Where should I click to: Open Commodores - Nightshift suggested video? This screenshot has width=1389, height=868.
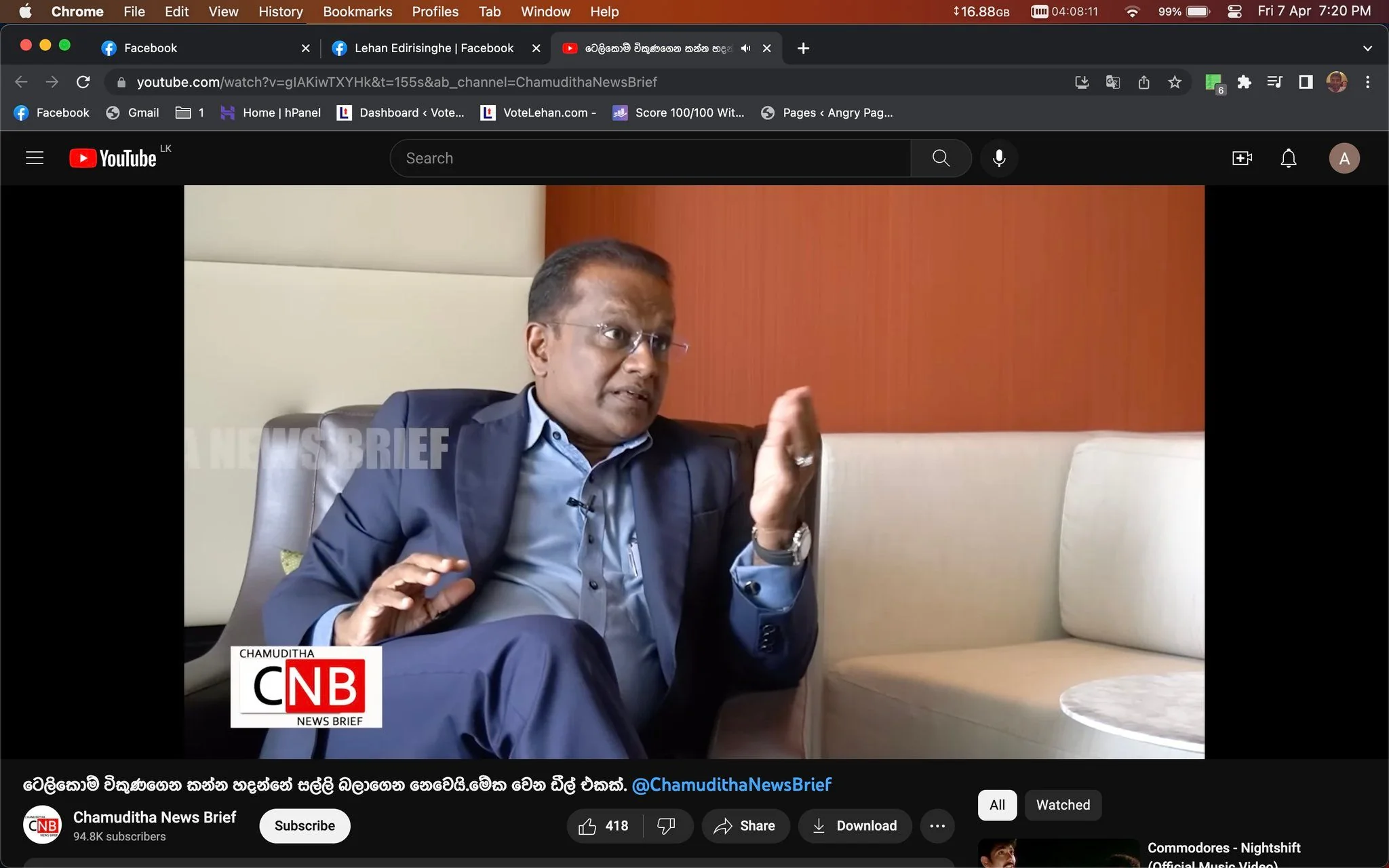pos(1224,854)
